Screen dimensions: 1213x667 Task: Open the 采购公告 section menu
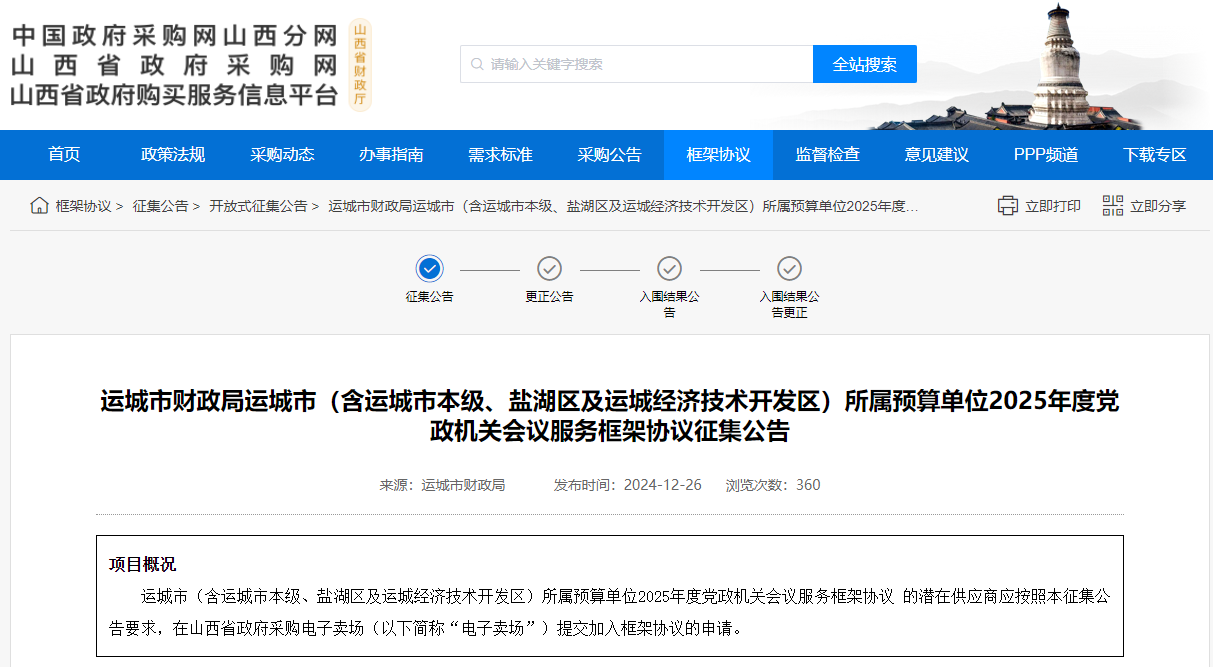pyautogui.click(x=609, y=155)
